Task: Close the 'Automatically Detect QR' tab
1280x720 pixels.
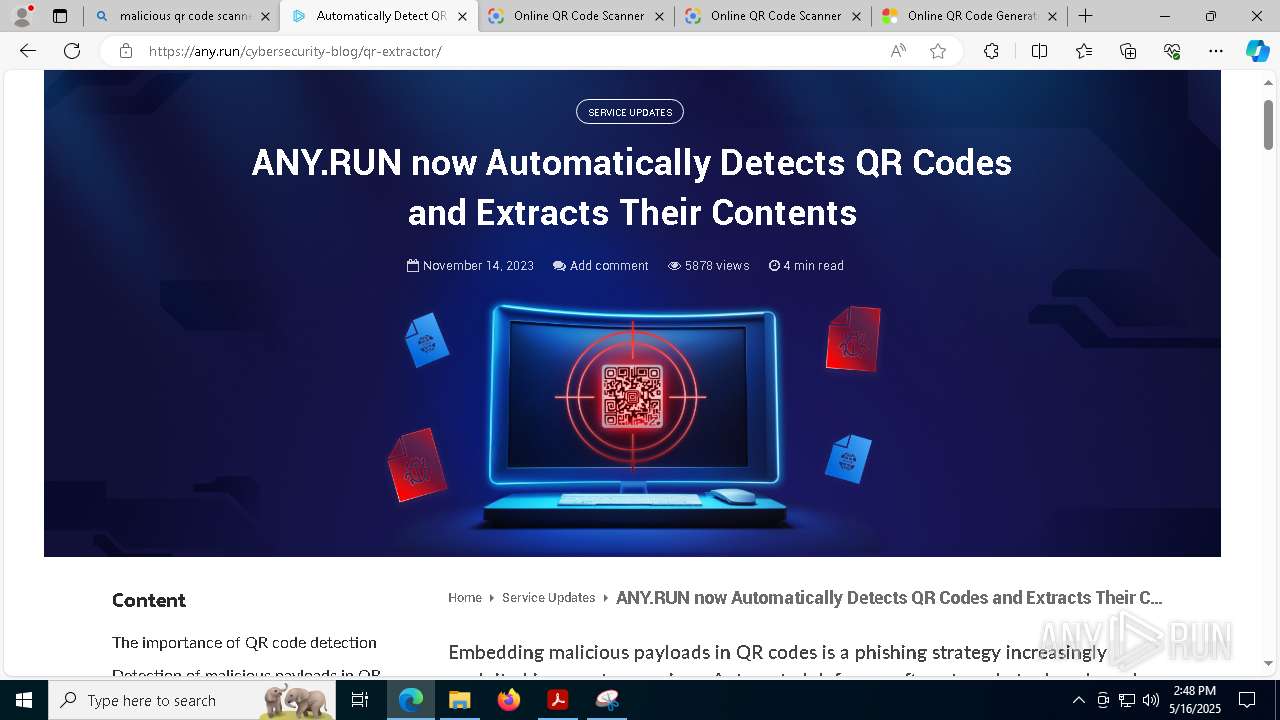Action: [x=462, y=16]
